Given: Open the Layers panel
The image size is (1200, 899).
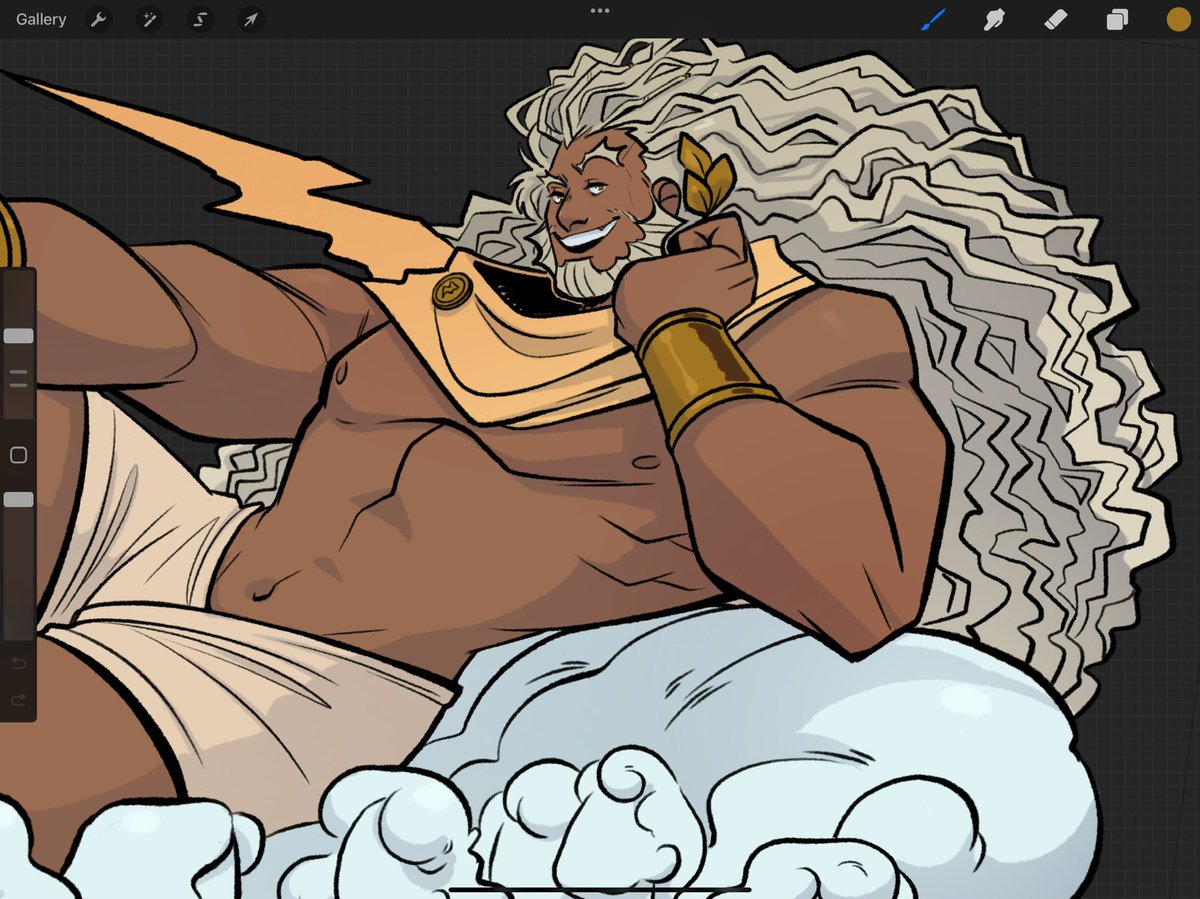Looking at the screenshot, I should click(x=1117, y=19).
